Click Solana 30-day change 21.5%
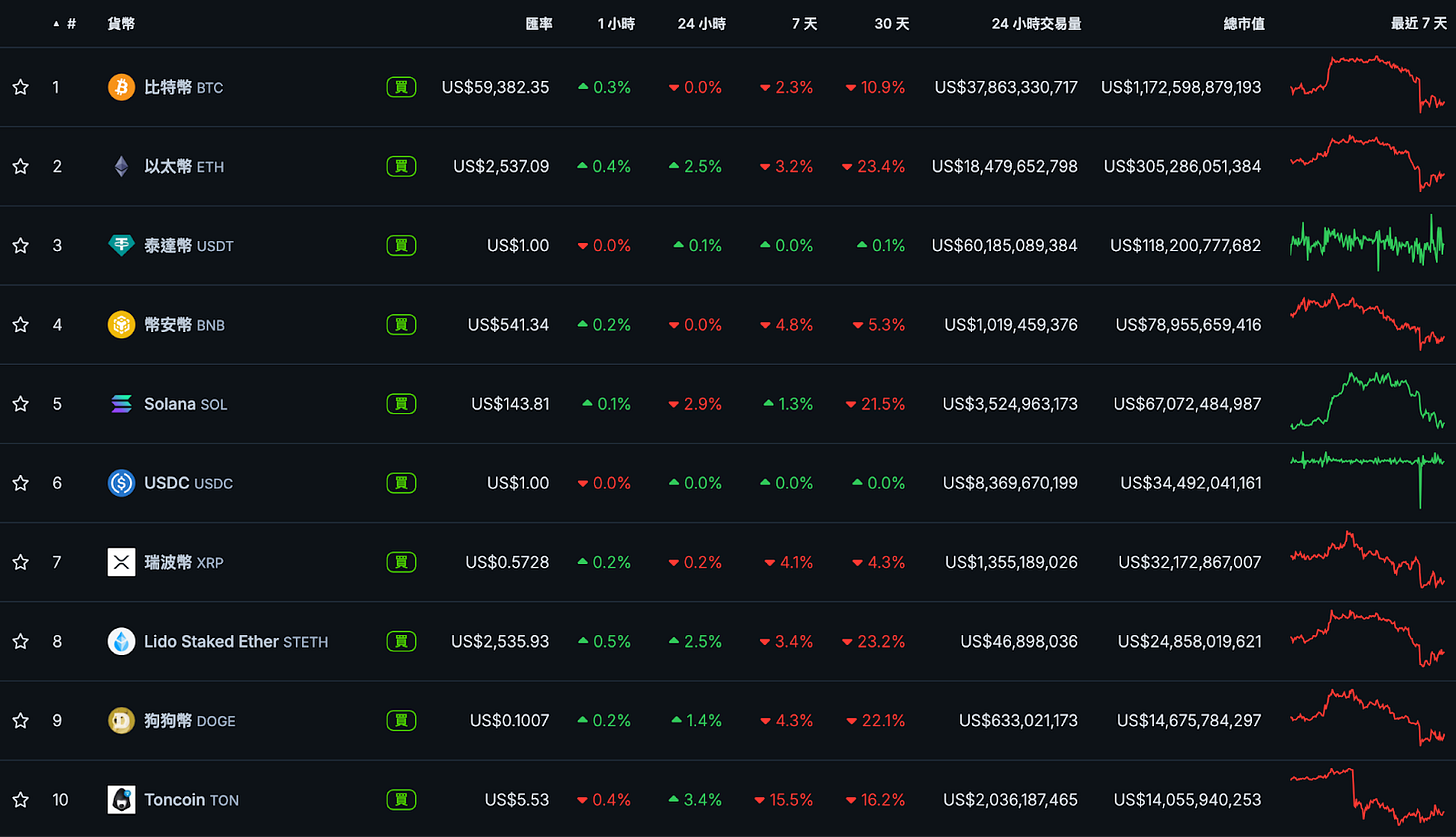The image size is (1456, 837). [875, 404]
